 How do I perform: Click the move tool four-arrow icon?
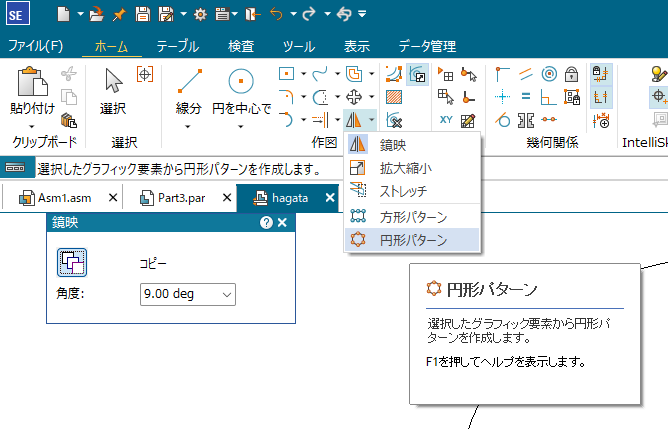click(356, 97)
